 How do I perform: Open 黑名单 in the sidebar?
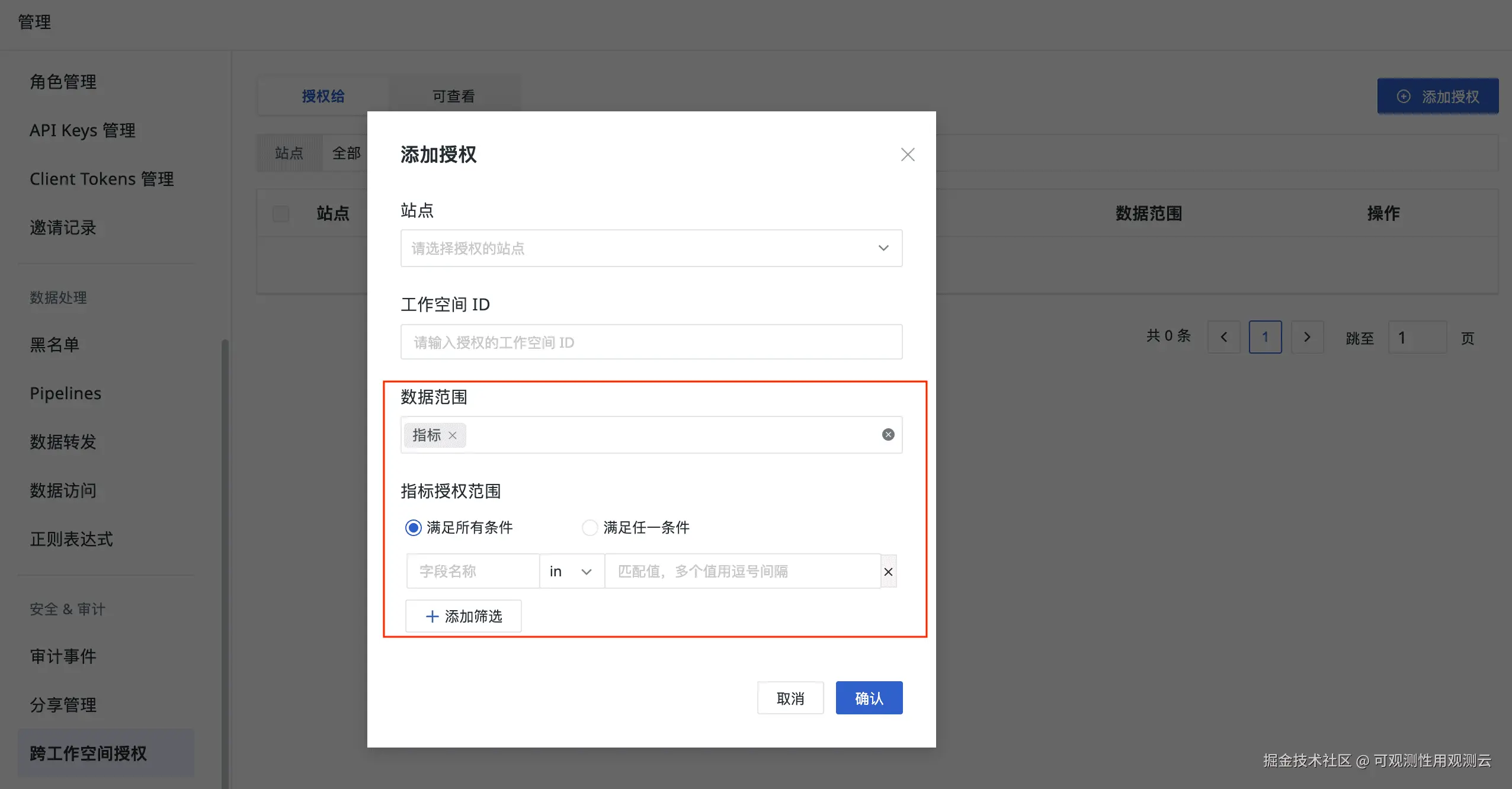click(x=55, y=345)
